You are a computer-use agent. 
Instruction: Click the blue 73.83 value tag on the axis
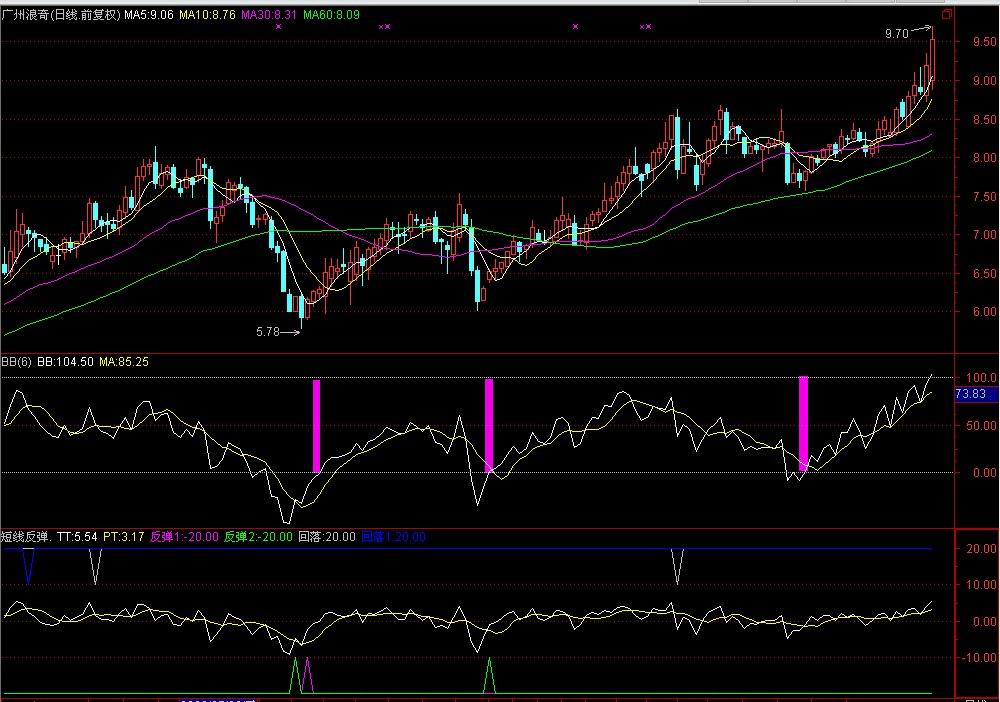pos(972,396)
